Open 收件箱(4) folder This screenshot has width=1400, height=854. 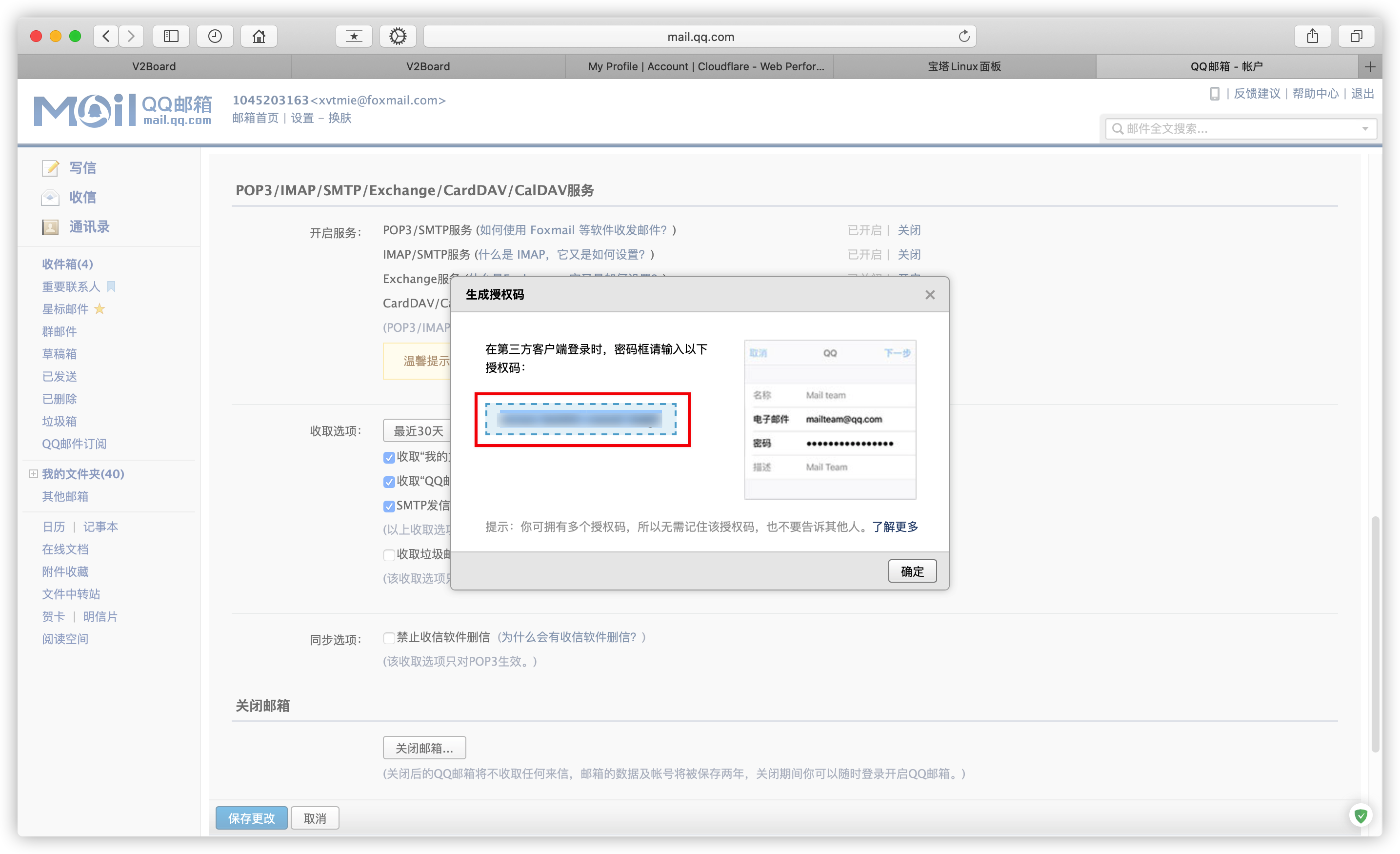coord(67,264)
